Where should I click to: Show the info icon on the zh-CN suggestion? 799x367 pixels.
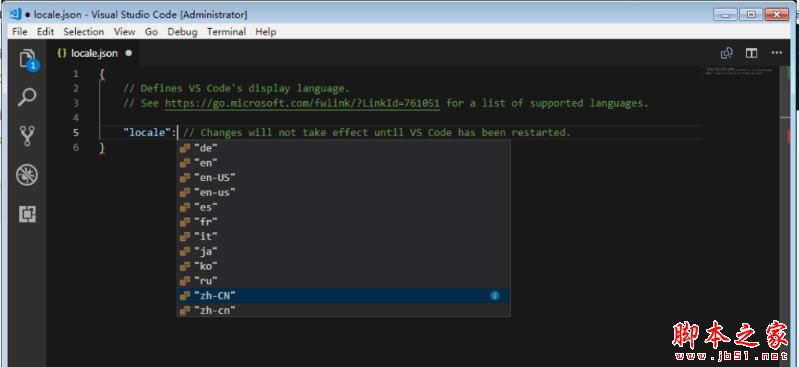click(x=494, y=296)
